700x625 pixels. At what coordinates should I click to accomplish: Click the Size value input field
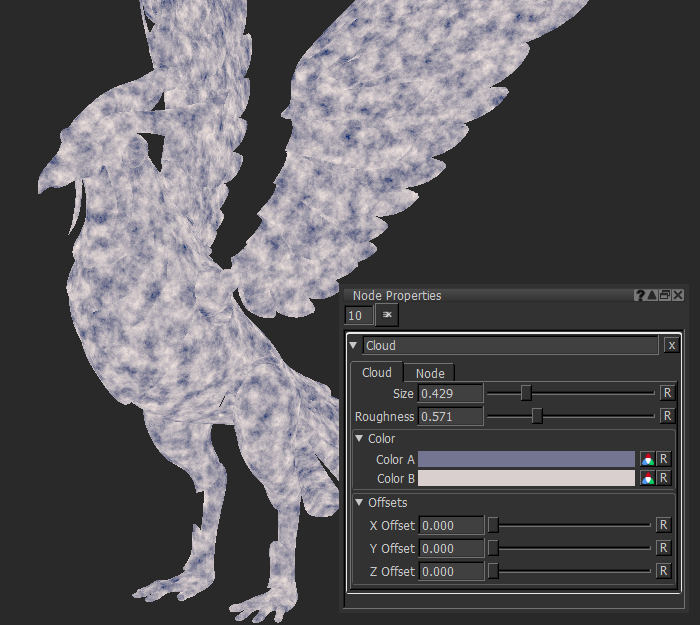(x=450, y=394)
